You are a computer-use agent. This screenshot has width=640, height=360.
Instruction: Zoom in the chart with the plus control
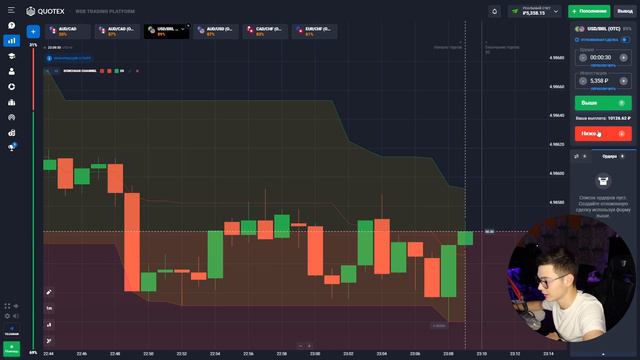pos(309,346)
